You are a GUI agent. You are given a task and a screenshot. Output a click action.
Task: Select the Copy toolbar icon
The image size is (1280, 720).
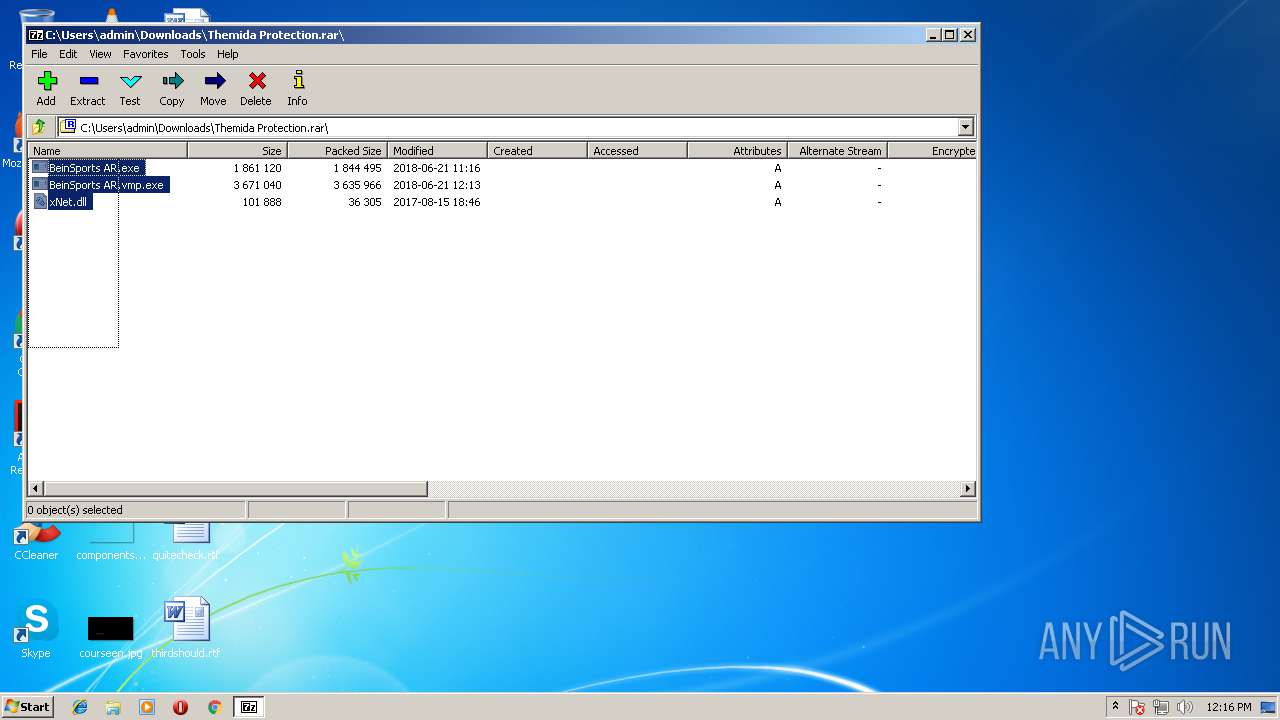coord(172,88)
